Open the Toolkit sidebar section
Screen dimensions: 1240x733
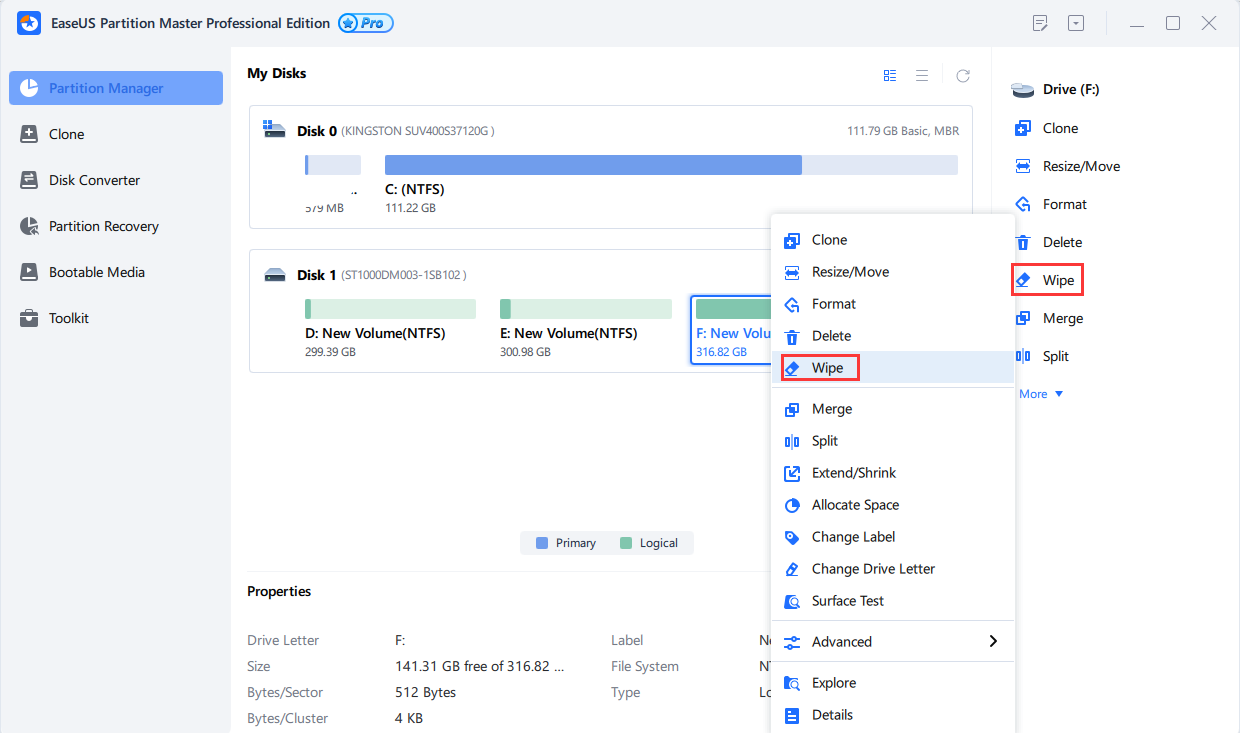68,318
